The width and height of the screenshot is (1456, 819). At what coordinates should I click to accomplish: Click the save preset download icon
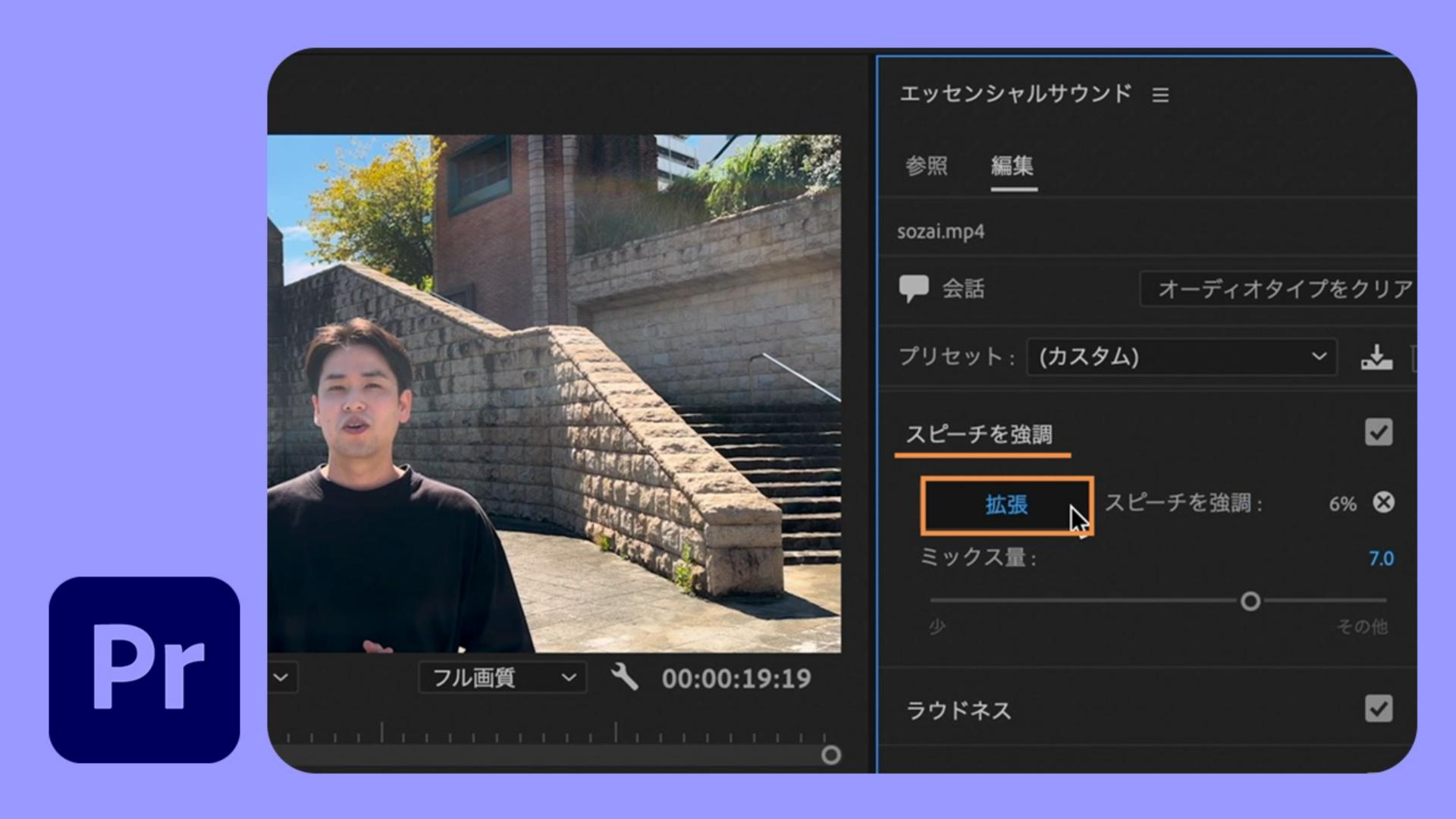click(x=1376, y=357)
